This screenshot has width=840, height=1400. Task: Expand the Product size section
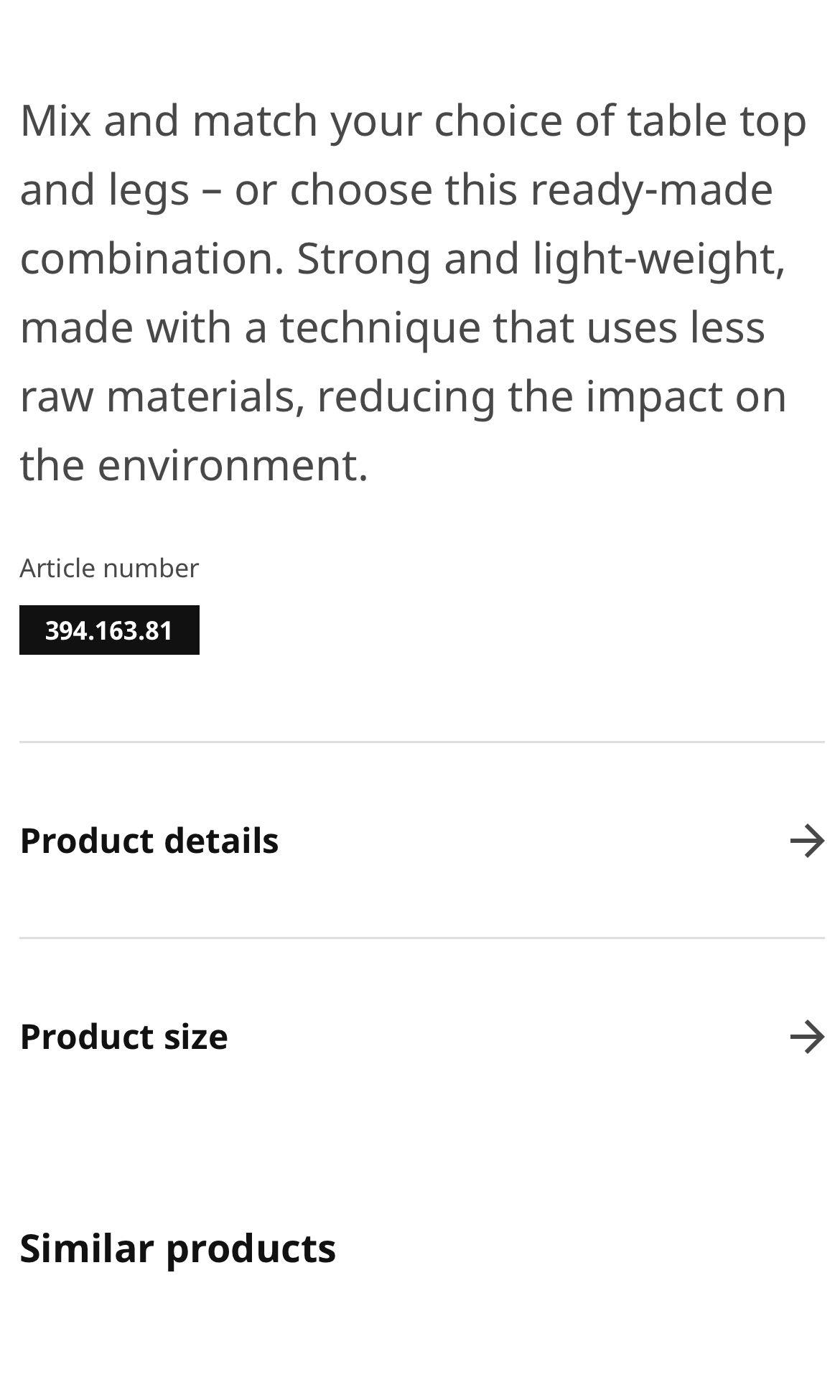coord(123,1037)
